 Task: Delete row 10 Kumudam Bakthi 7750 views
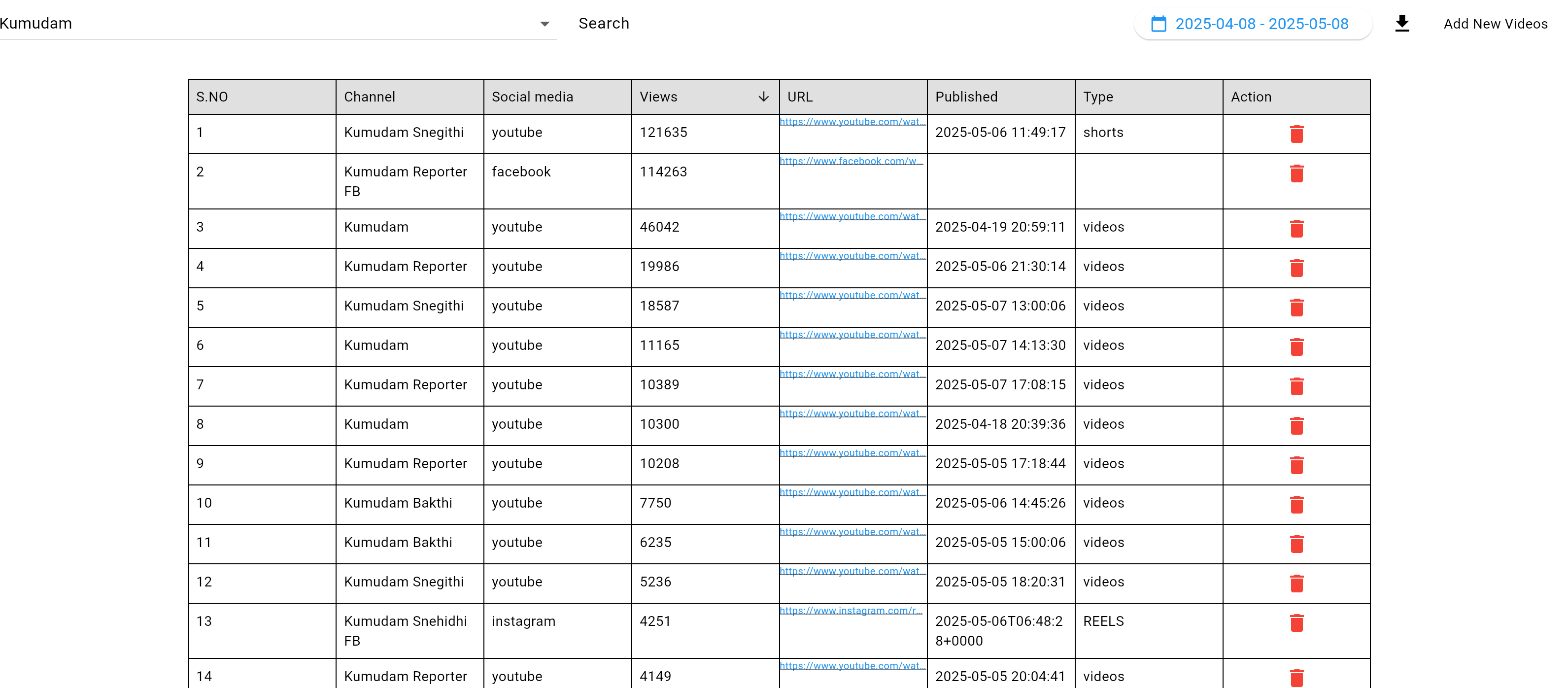[1296, 505]
